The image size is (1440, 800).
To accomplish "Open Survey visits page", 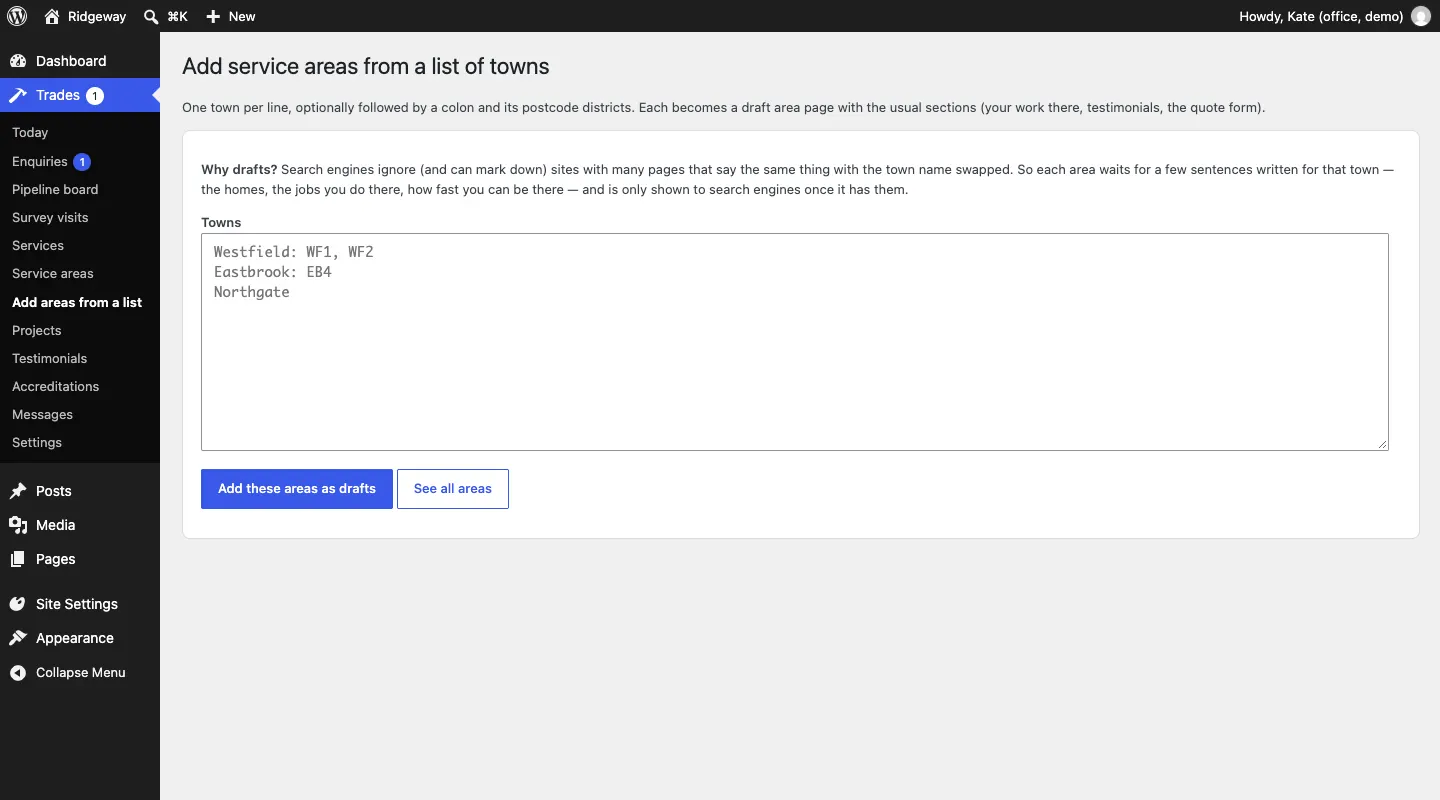I will point(50,217).
